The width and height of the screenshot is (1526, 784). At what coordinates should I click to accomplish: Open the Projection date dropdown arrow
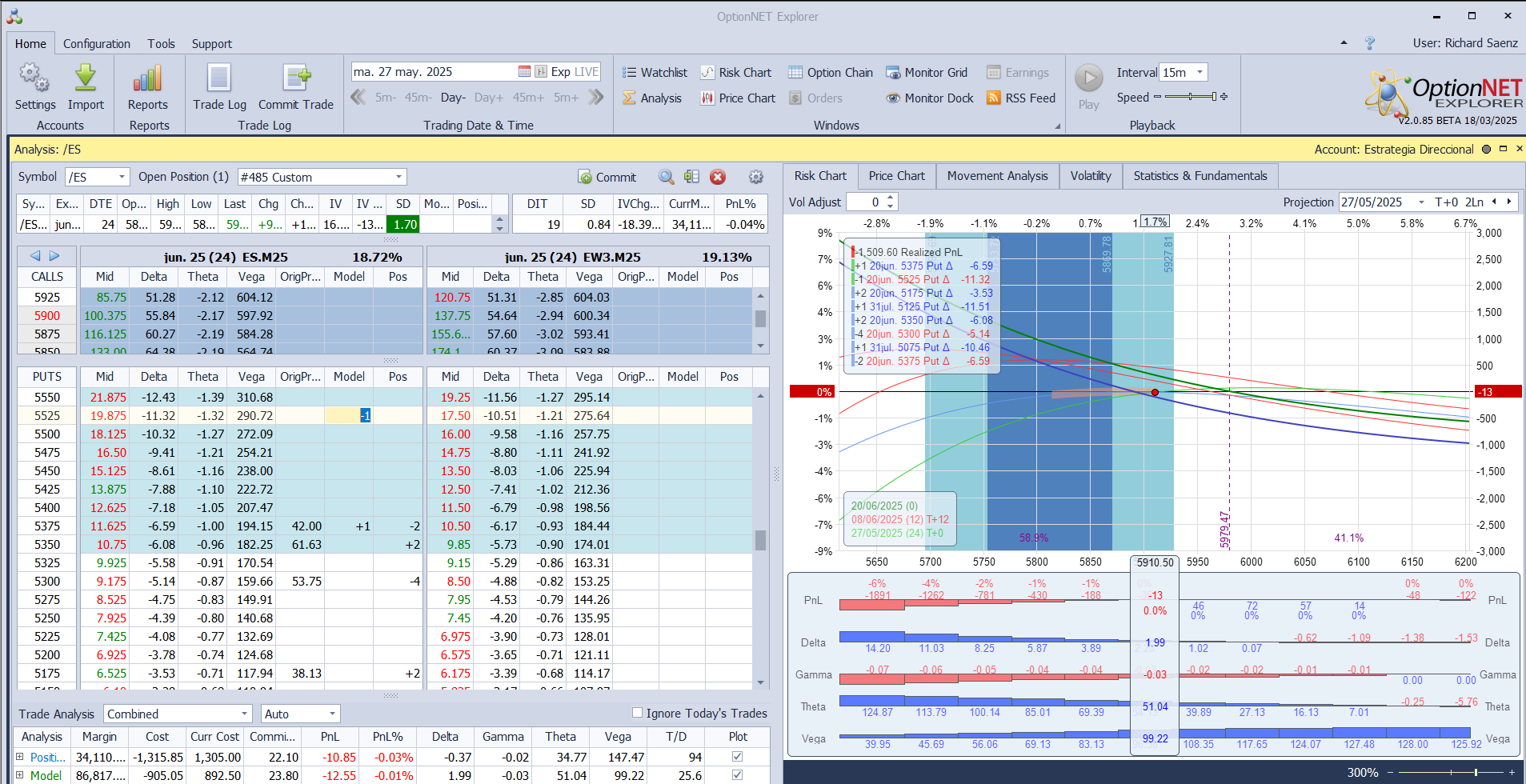[1421, 202]
